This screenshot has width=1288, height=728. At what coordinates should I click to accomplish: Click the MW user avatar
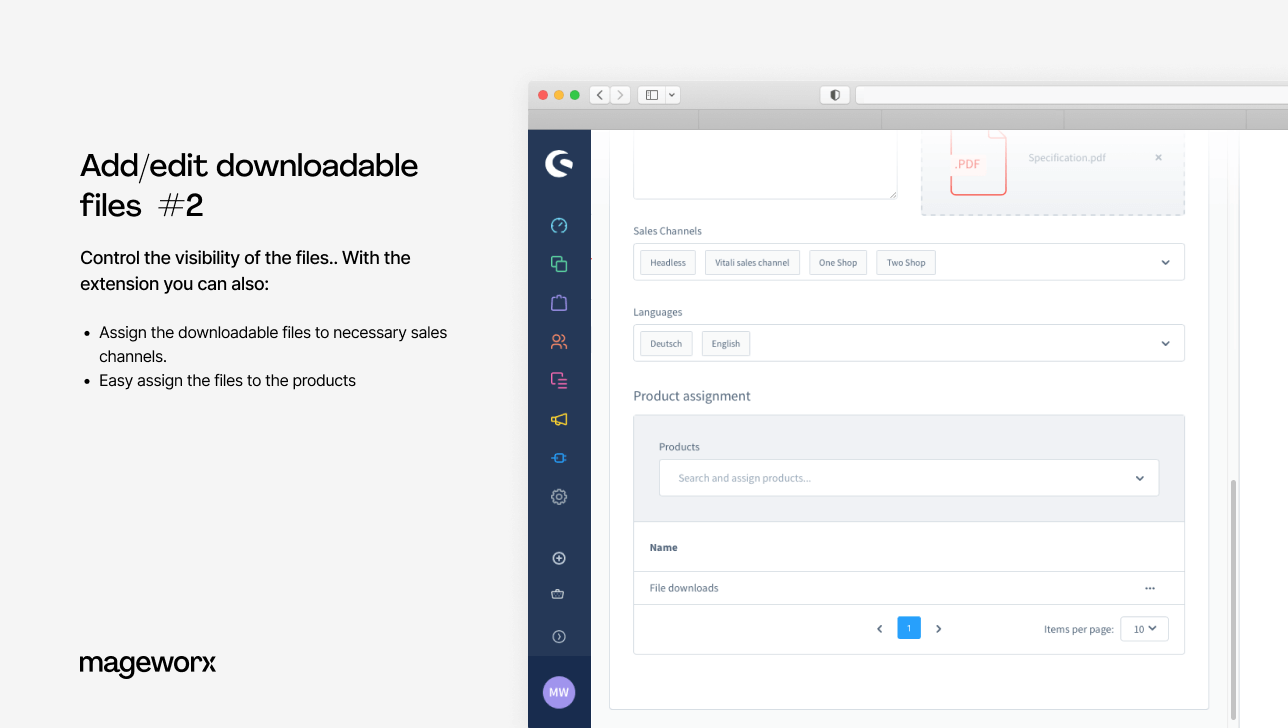559,692
